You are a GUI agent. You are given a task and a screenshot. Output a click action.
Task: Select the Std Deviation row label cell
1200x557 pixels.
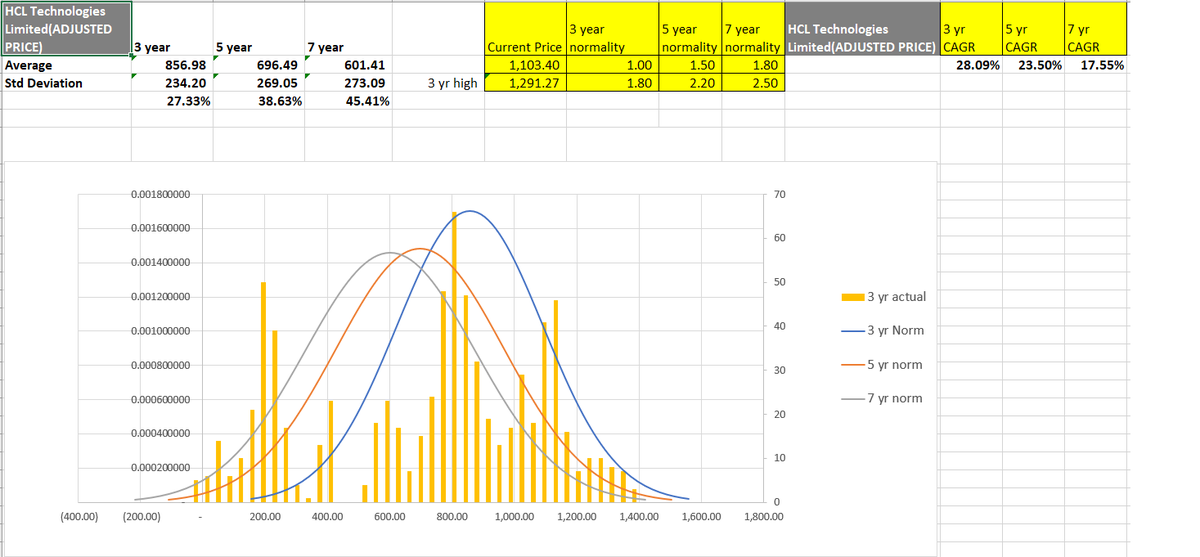click(66, 83)
